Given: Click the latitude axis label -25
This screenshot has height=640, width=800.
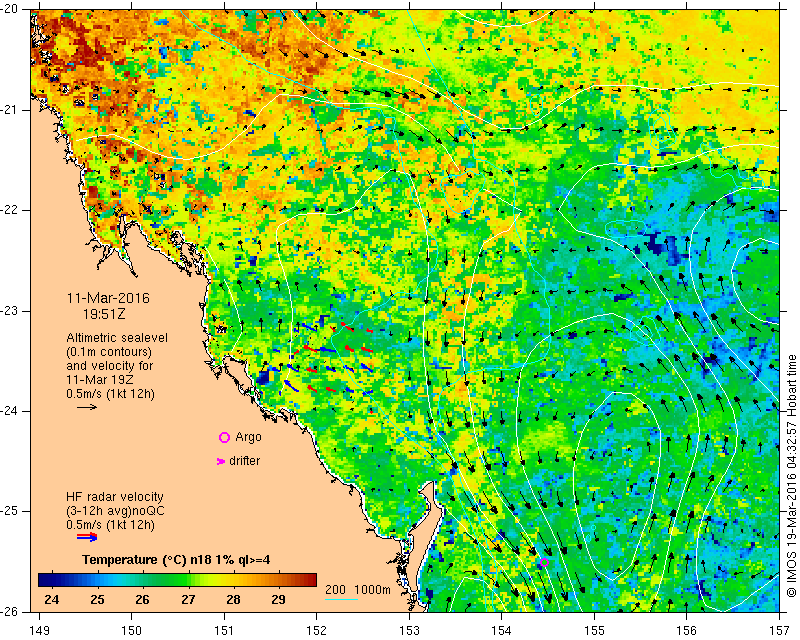Looking at the screenshot, I should [10, 511].
